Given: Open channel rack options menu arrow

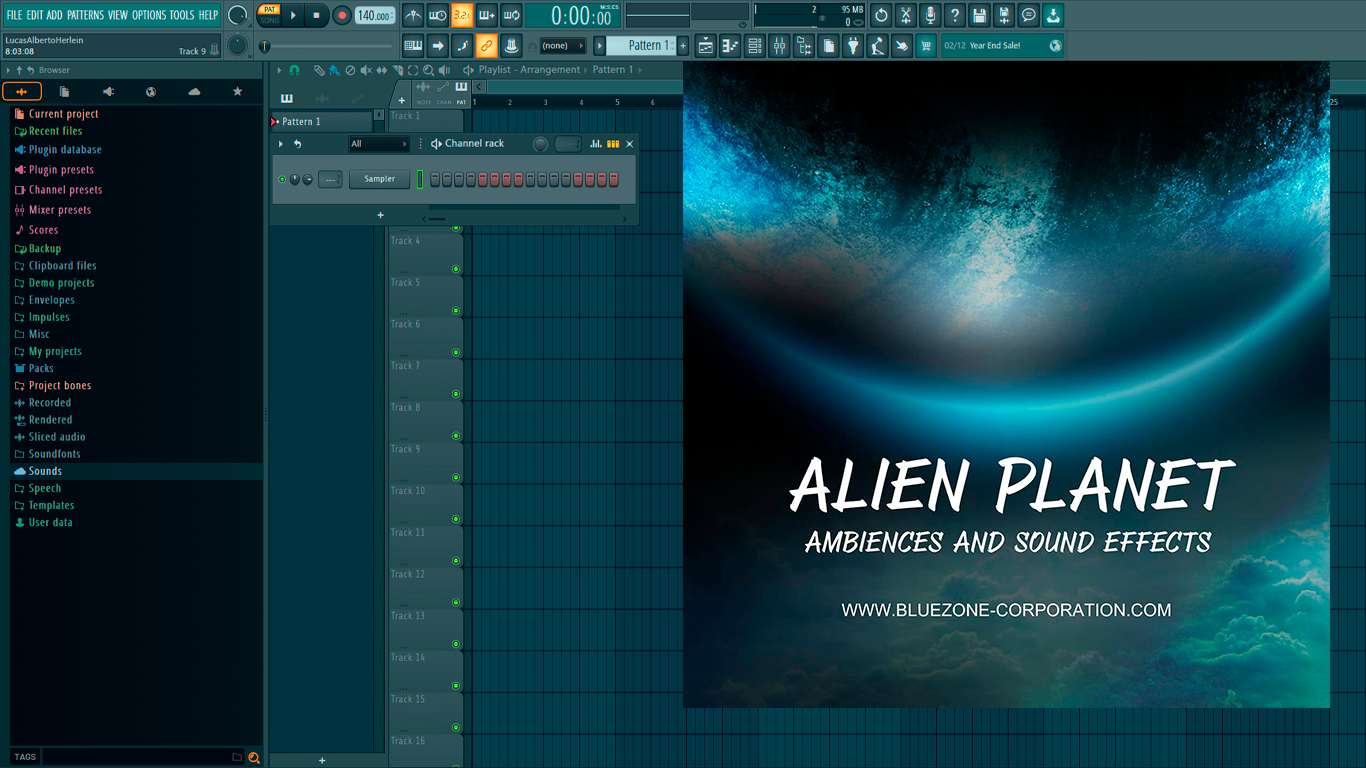Looking at the screenshot, I should coord(281,144).
